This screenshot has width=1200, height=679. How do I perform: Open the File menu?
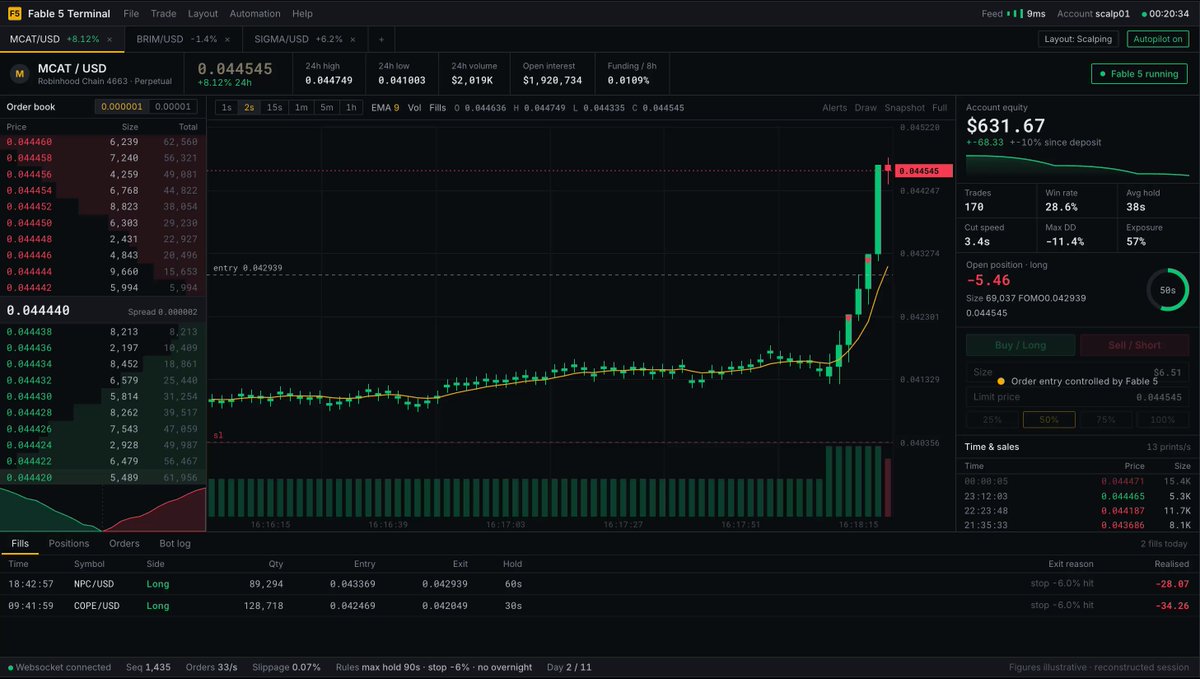pos(131,14)
